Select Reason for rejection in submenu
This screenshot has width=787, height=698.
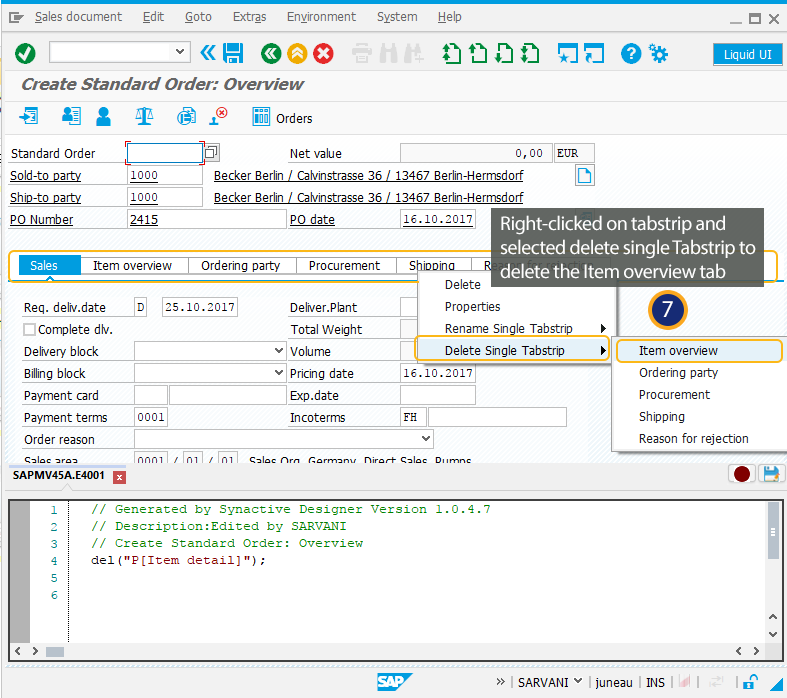694,439
